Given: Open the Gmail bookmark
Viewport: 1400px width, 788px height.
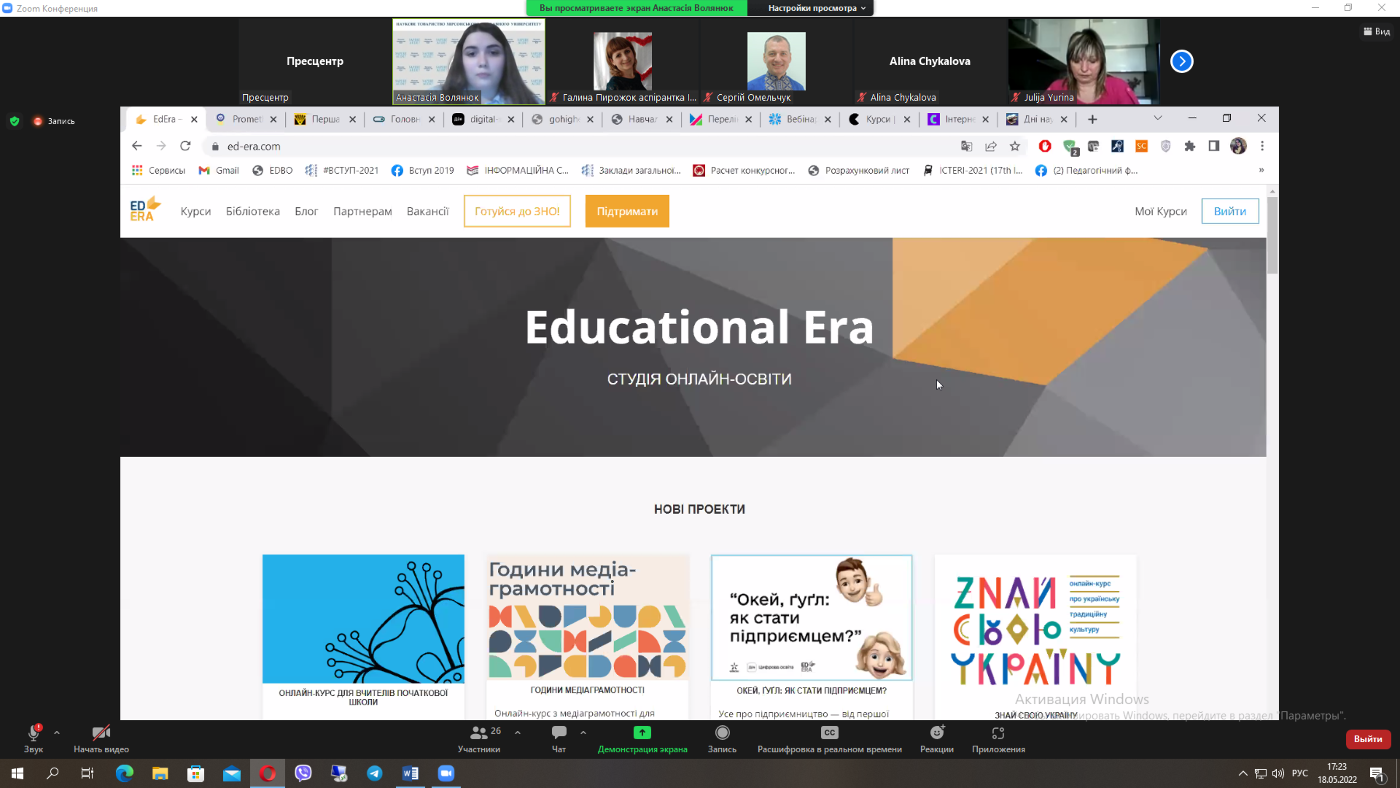Looking at the screenshot, I should 218,170.
